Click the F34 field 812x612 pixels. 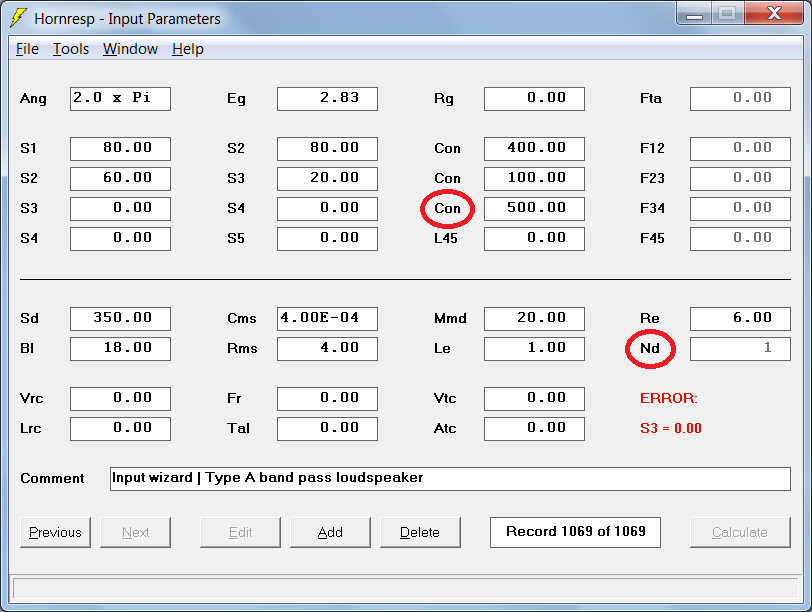tap(741, 209)
